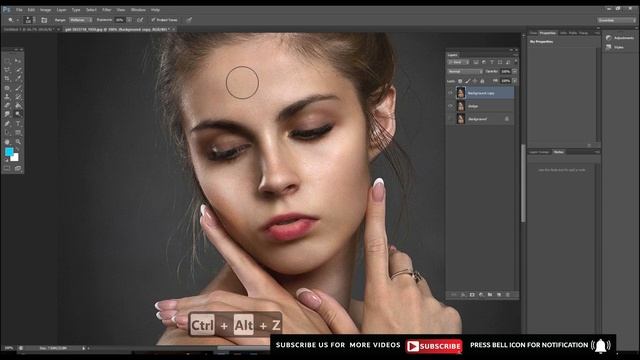Toggle lock image pixels
Viewport: 640px width, 360px height.
468,81
